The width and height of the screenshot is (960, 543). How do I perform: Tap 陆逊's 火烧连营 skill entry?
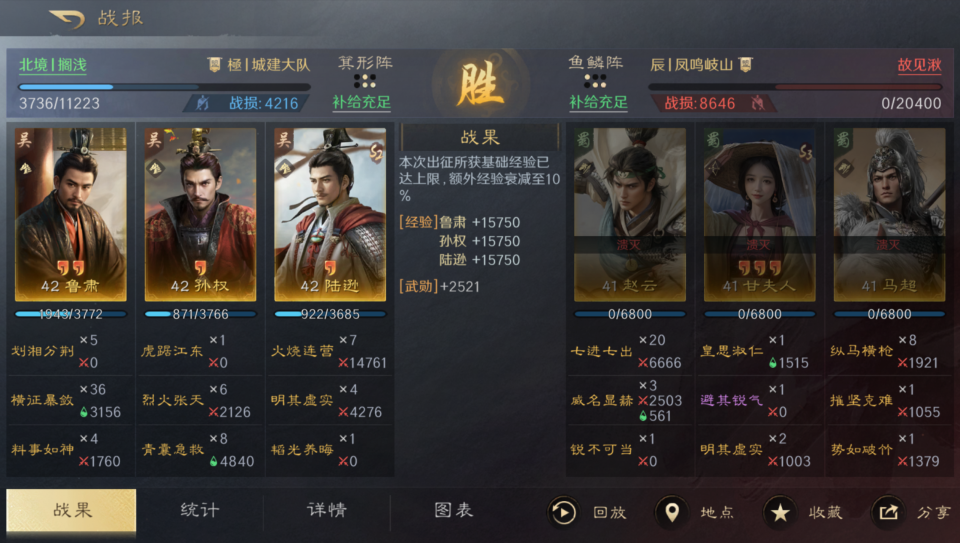329,351
